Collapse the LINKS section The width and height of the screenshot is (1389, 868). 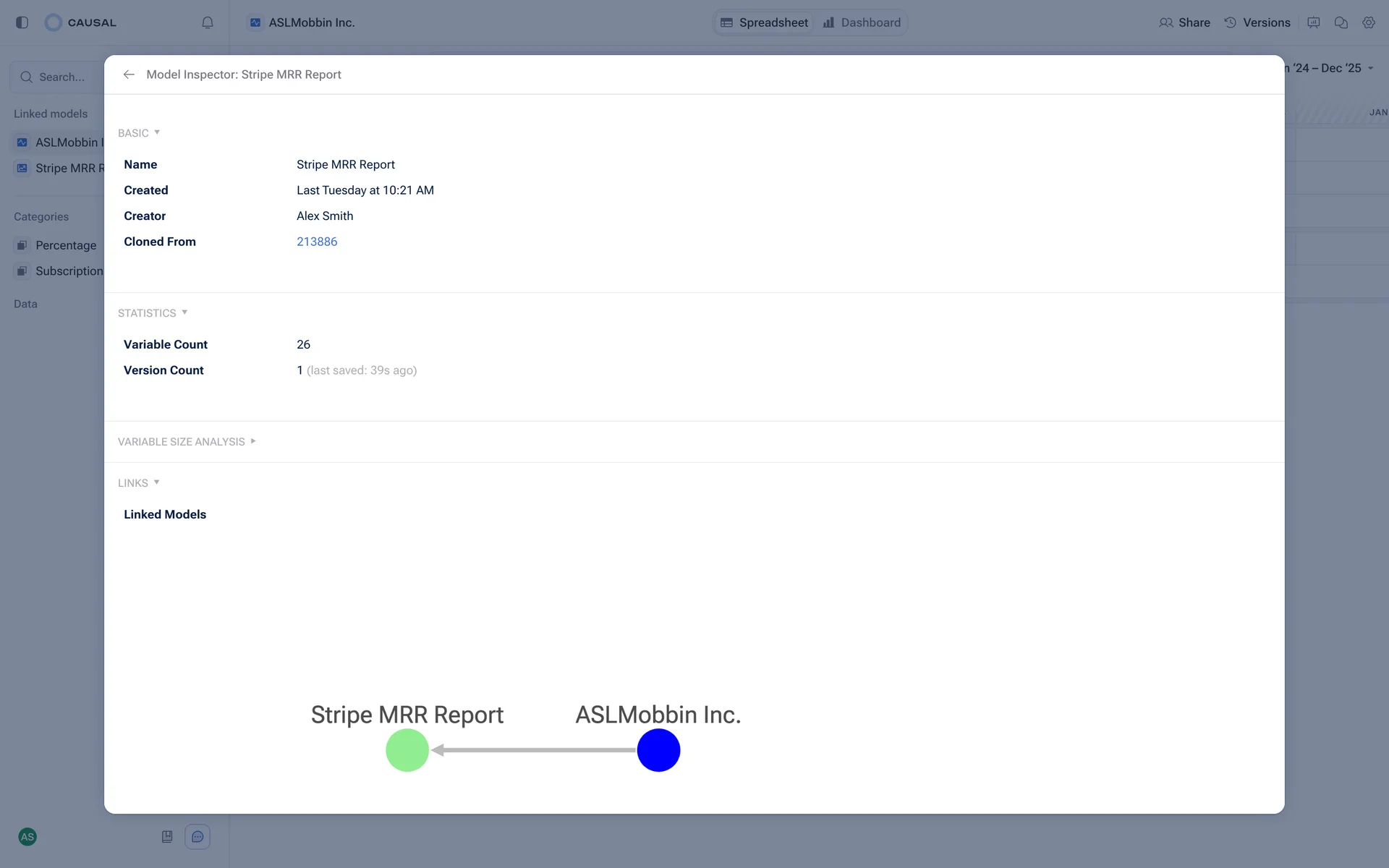138,483
